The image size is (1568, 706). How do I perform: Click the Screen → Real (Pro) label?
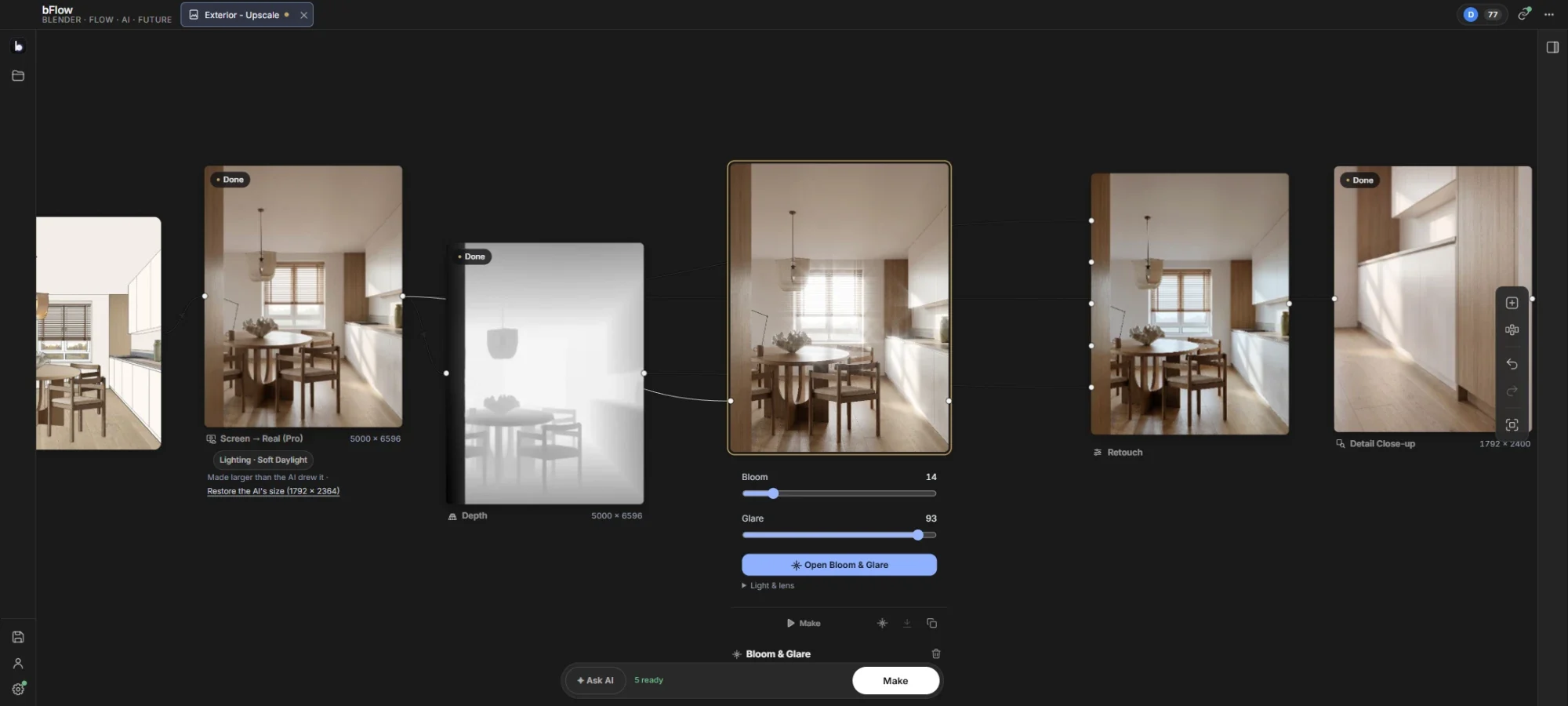pyautogui.click(x=261, y=439)
